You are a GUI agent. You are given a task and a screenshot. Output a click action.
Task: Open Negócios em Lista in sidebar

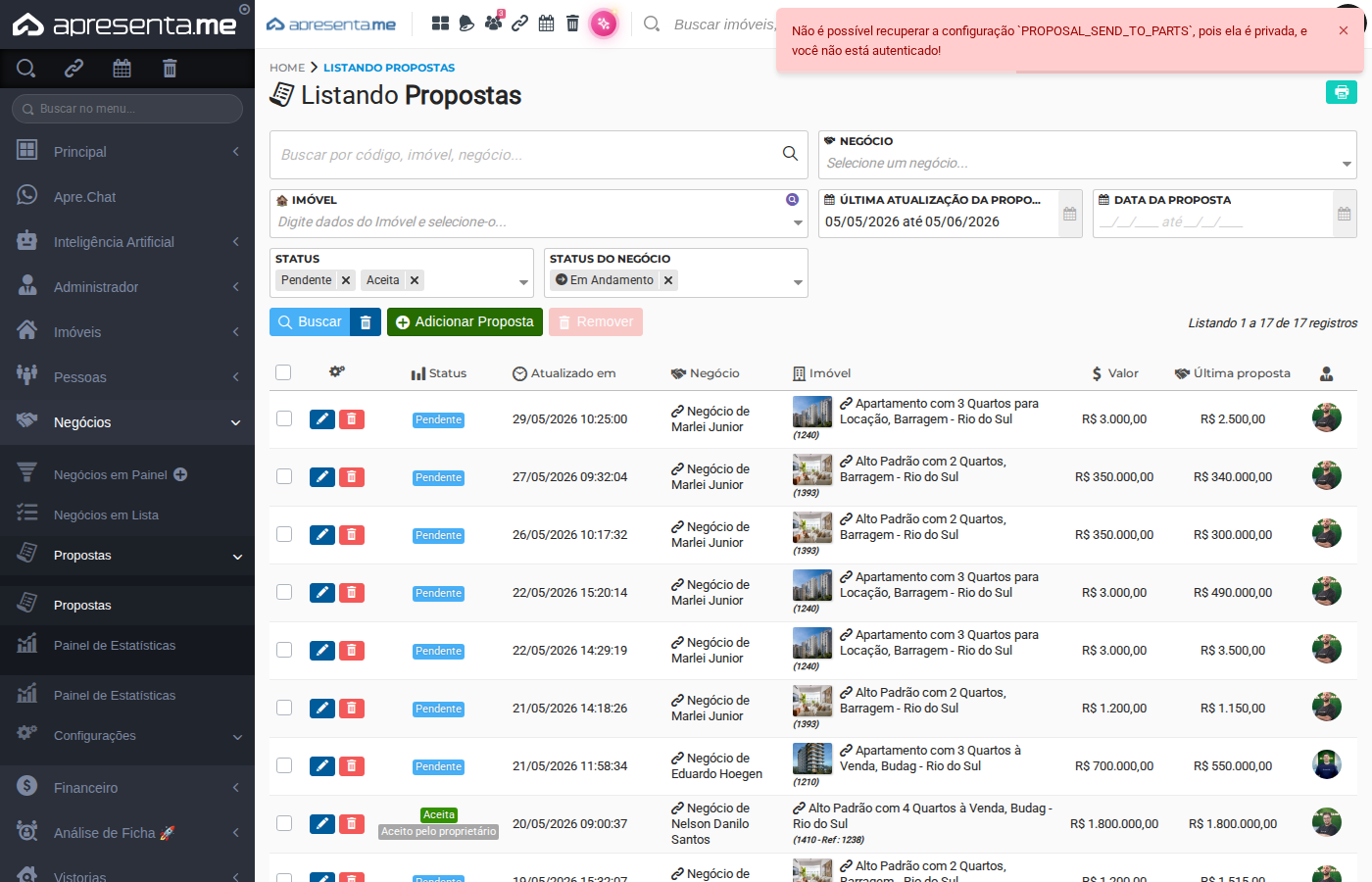click(127, 514)
